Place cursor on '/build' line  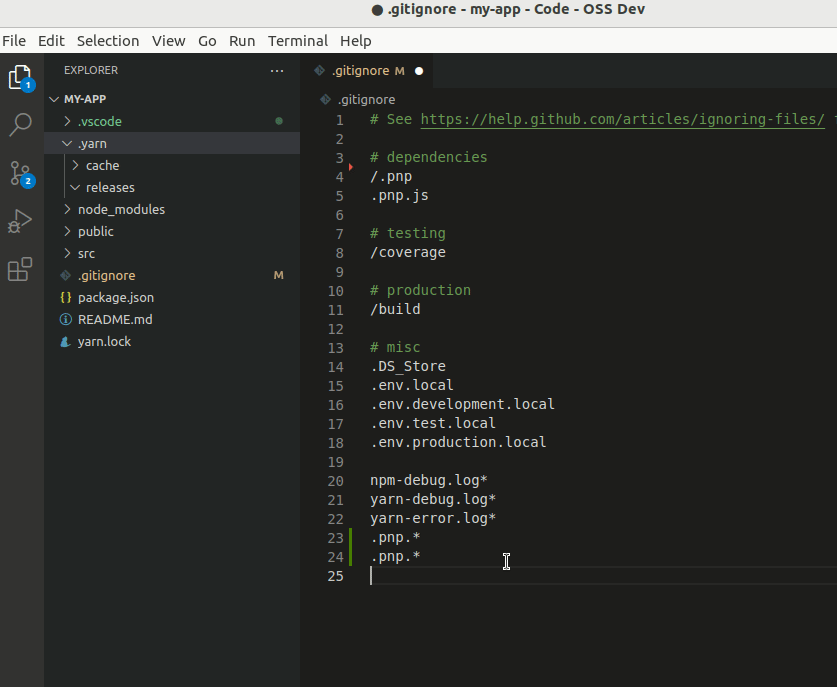click(x=395, y=309)
